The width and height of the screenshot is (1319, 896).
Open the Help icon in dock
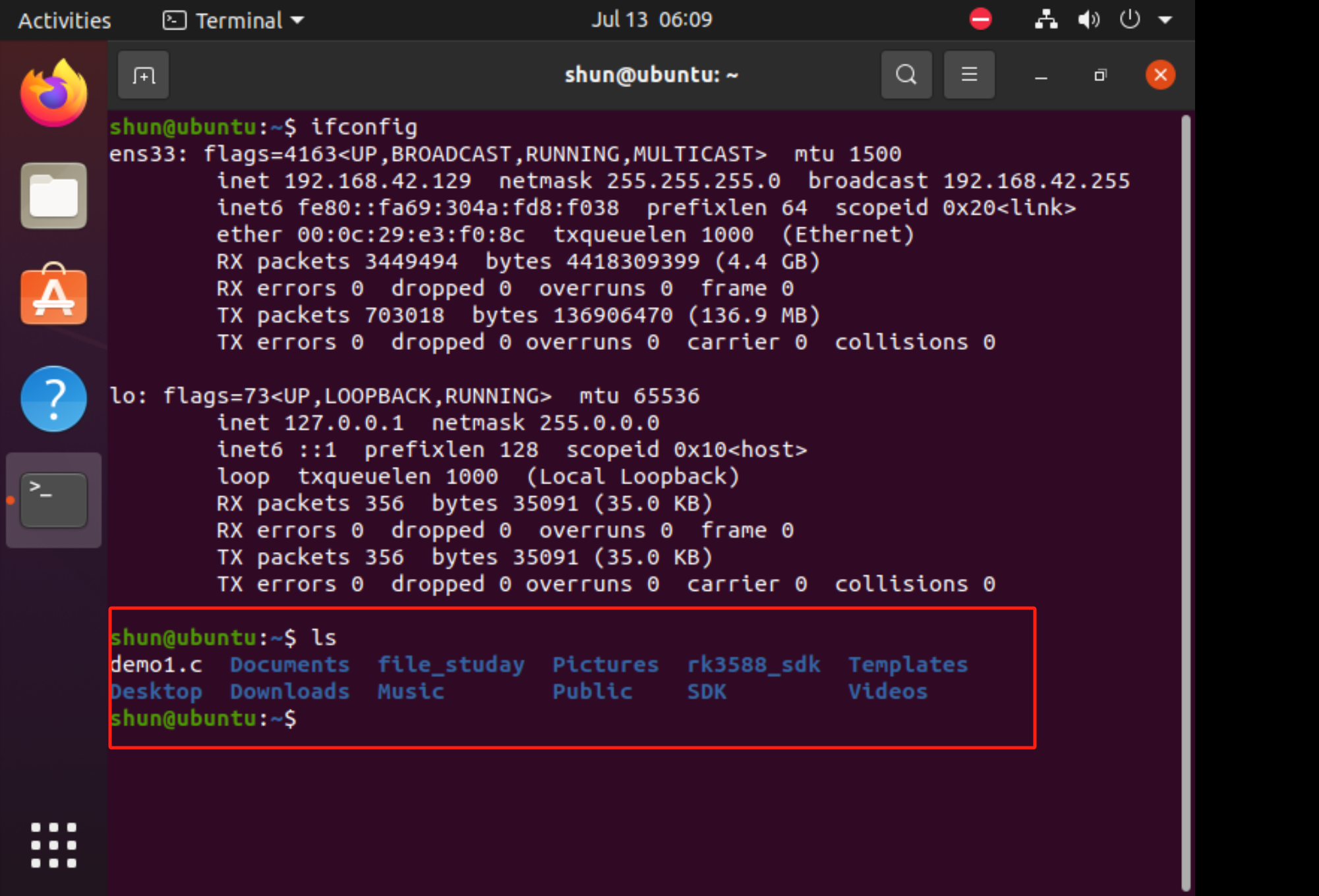click(x=53, y=399)
